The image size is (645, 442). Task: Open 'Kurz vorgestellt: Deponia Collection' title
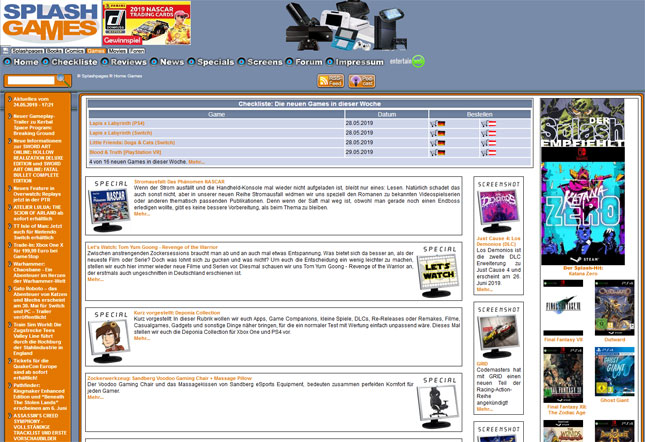pos(177,312)
